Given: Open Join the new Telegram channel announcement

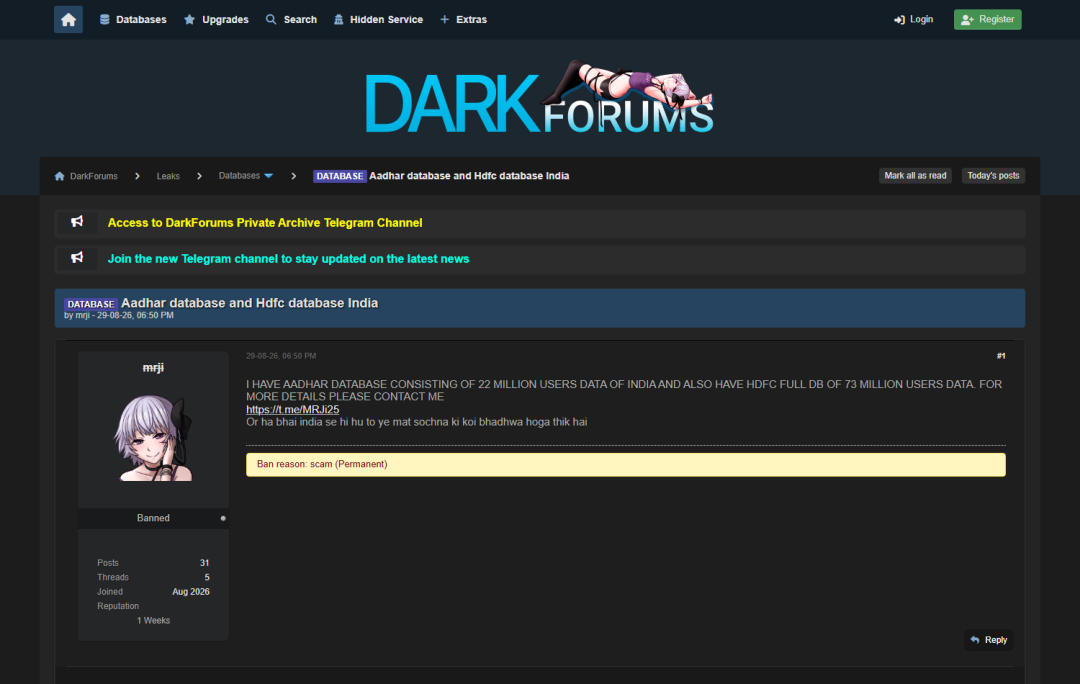Looking at the screenshot, I should (288, 259).
